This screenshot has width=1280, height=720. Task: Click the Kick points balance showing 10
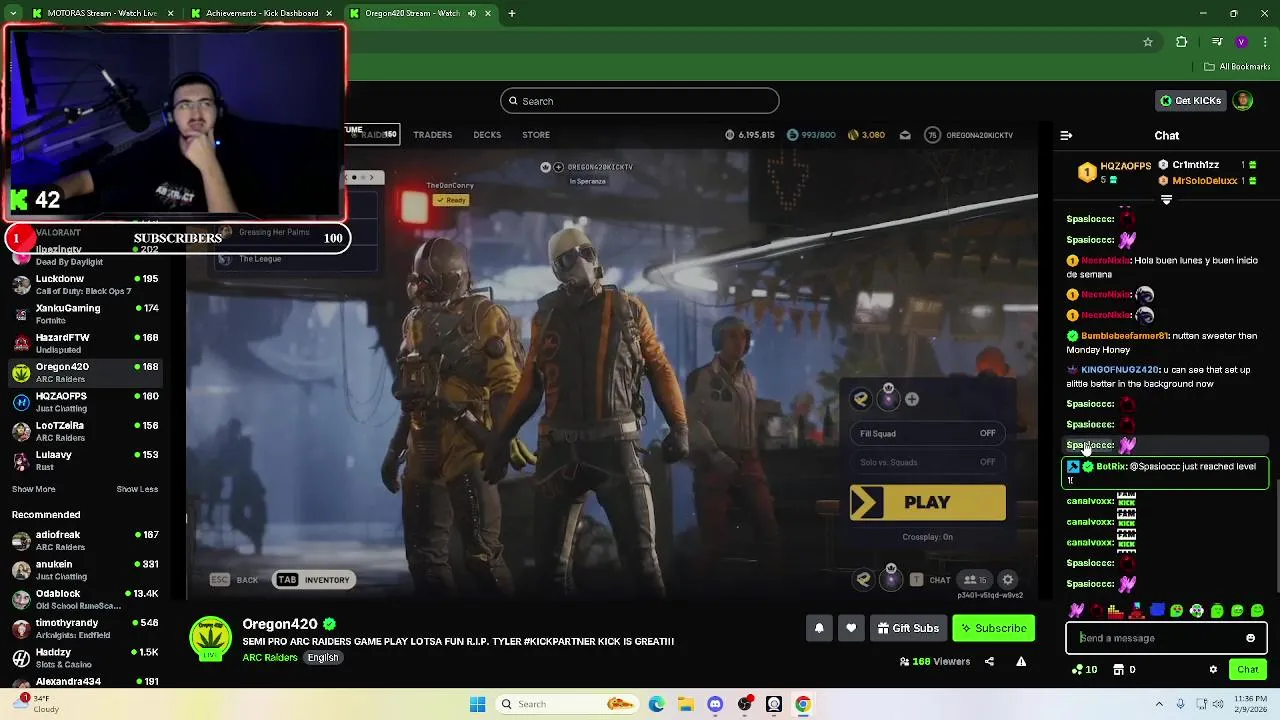point(1084,670)
